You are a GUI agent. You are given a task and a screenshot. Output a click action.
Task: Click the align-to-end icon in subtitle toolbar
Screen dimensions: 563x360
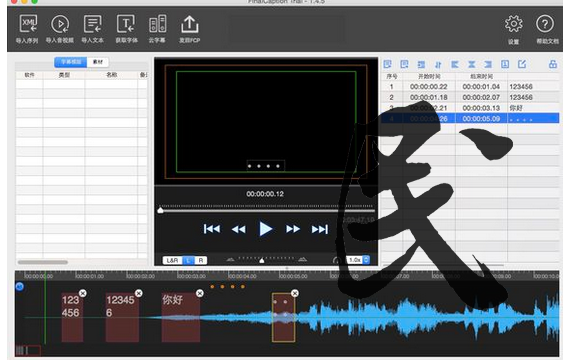[488, 65]
